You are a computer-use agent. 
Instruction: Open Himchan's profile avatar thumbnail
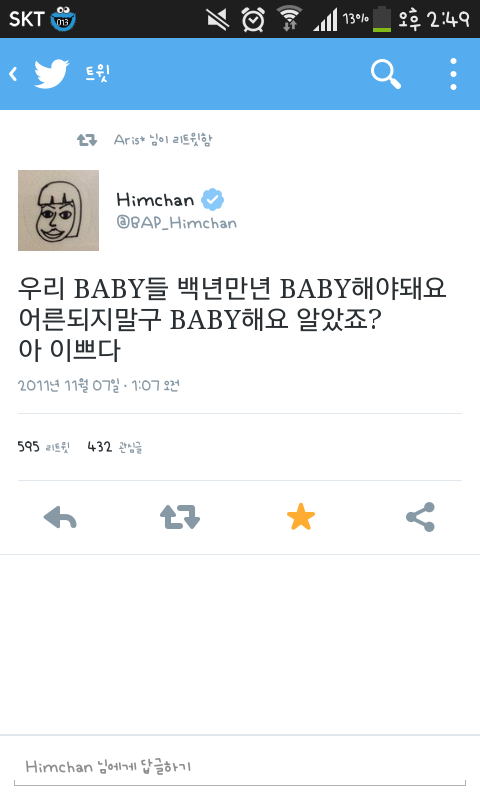click(59, 210)
